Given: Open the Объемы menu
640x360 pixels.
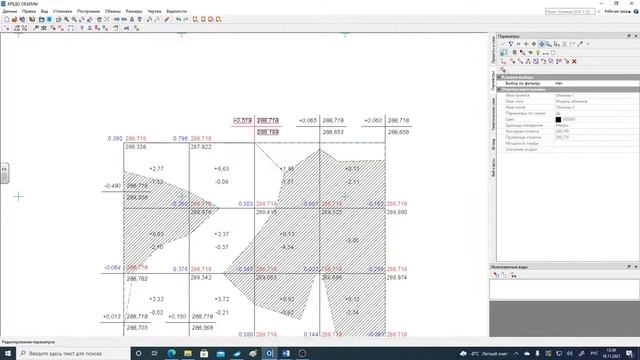Looking at the screenshot, I should point(113,11).
